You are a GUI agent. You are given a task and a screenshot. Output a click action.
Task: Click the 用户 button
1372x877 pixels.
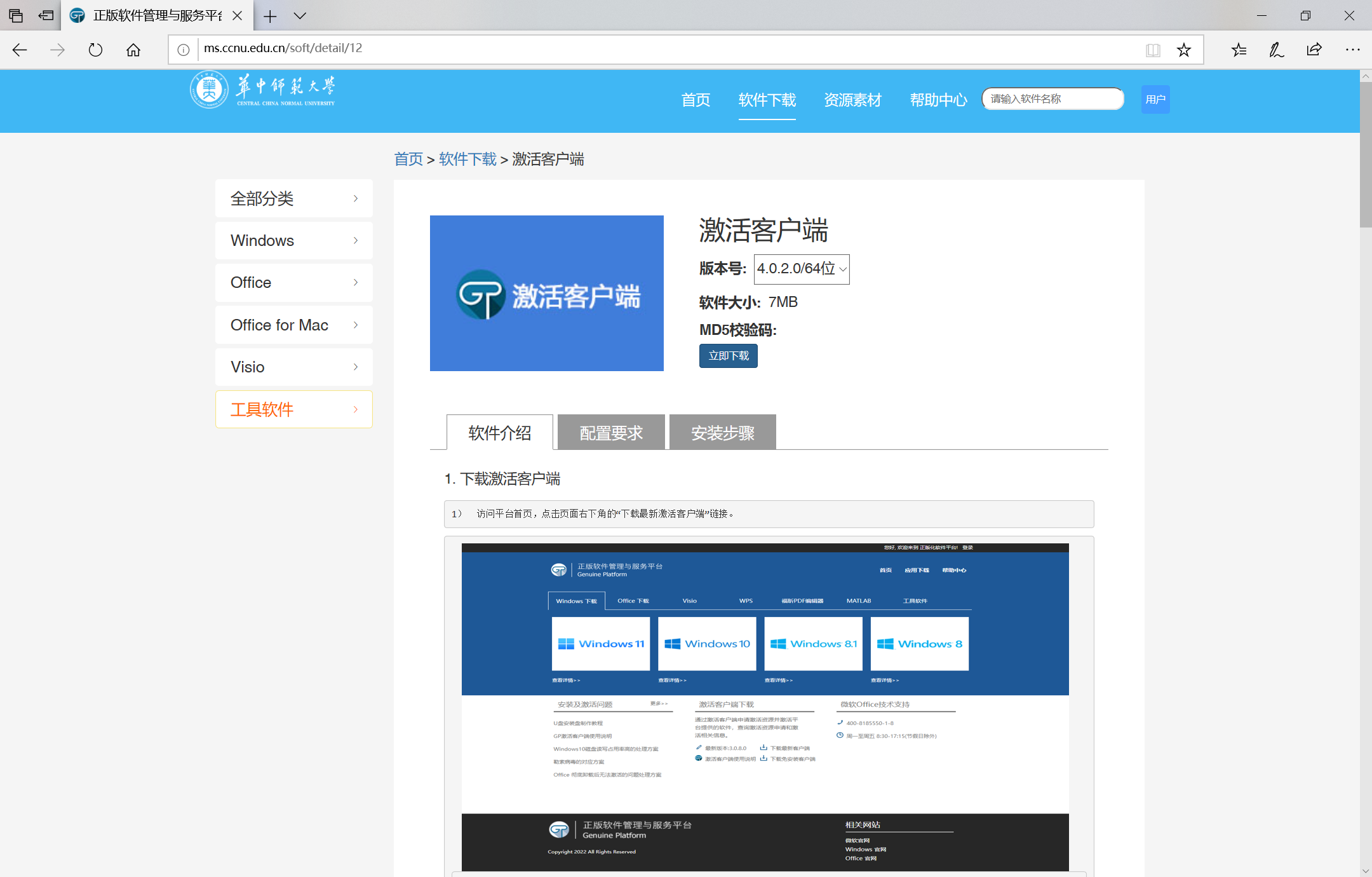tap(1155, 99)
